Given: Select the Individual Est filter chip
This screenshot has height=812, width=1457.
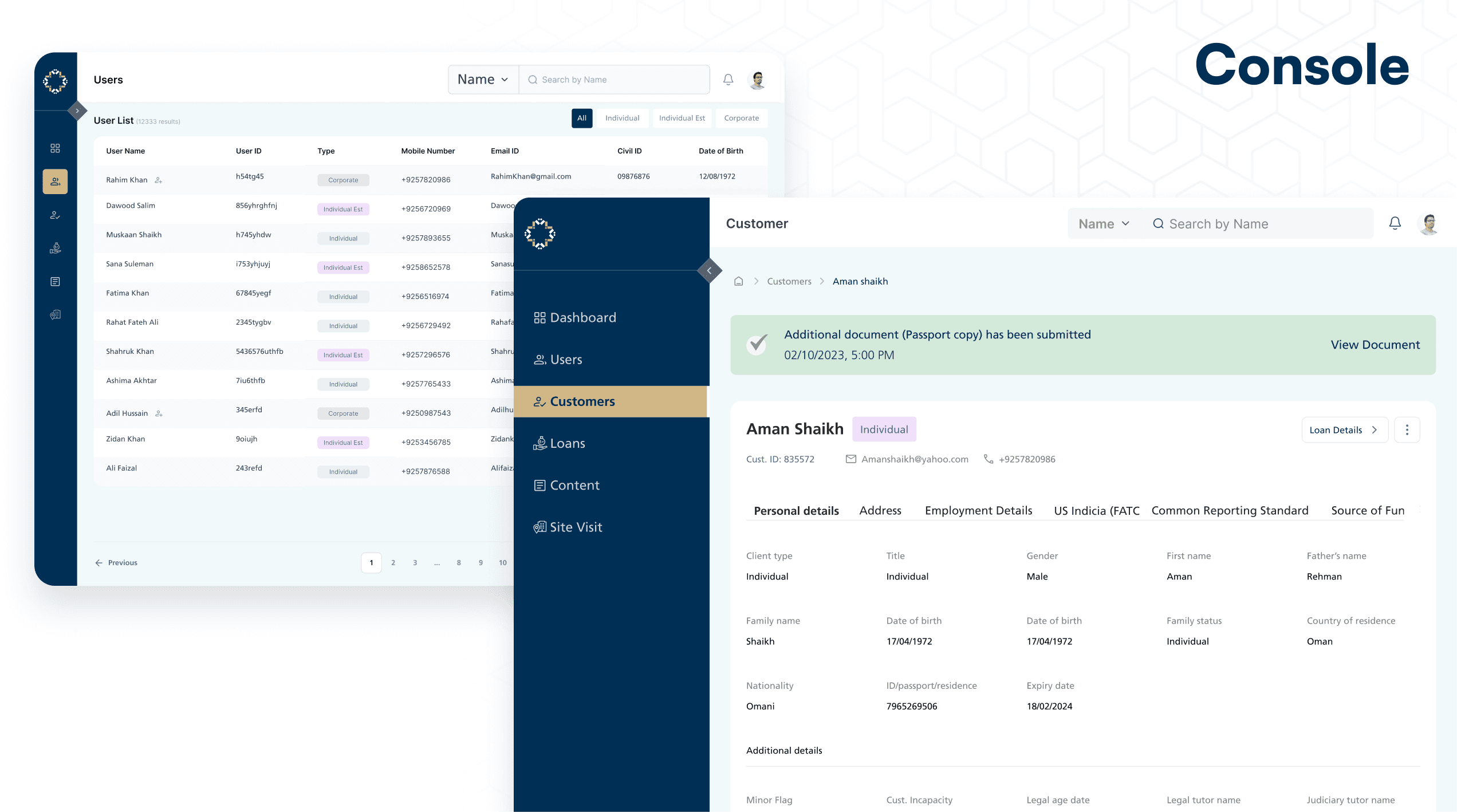Looking at the screenshot, I should tap(682, 118).
